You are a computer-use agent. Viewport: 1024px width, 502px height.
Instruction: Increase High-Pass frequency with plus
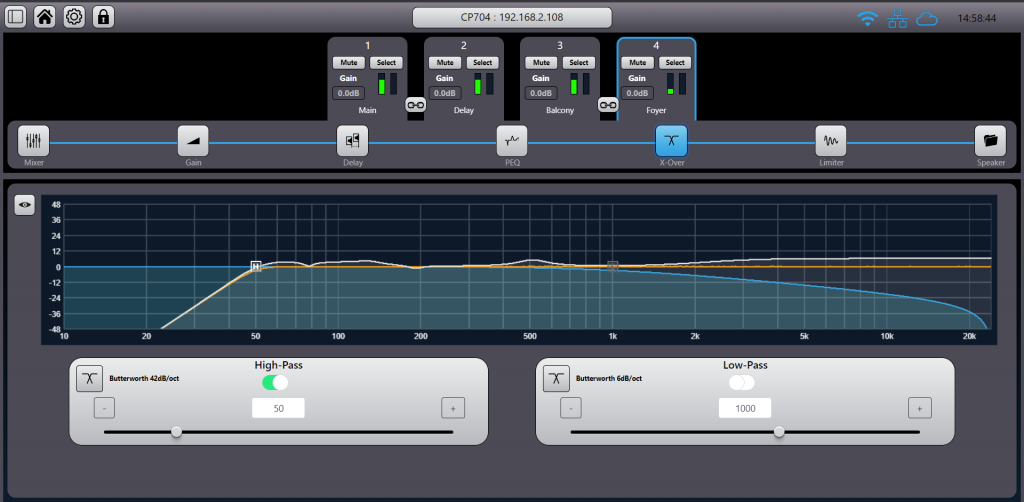click(x=453, y=408)
